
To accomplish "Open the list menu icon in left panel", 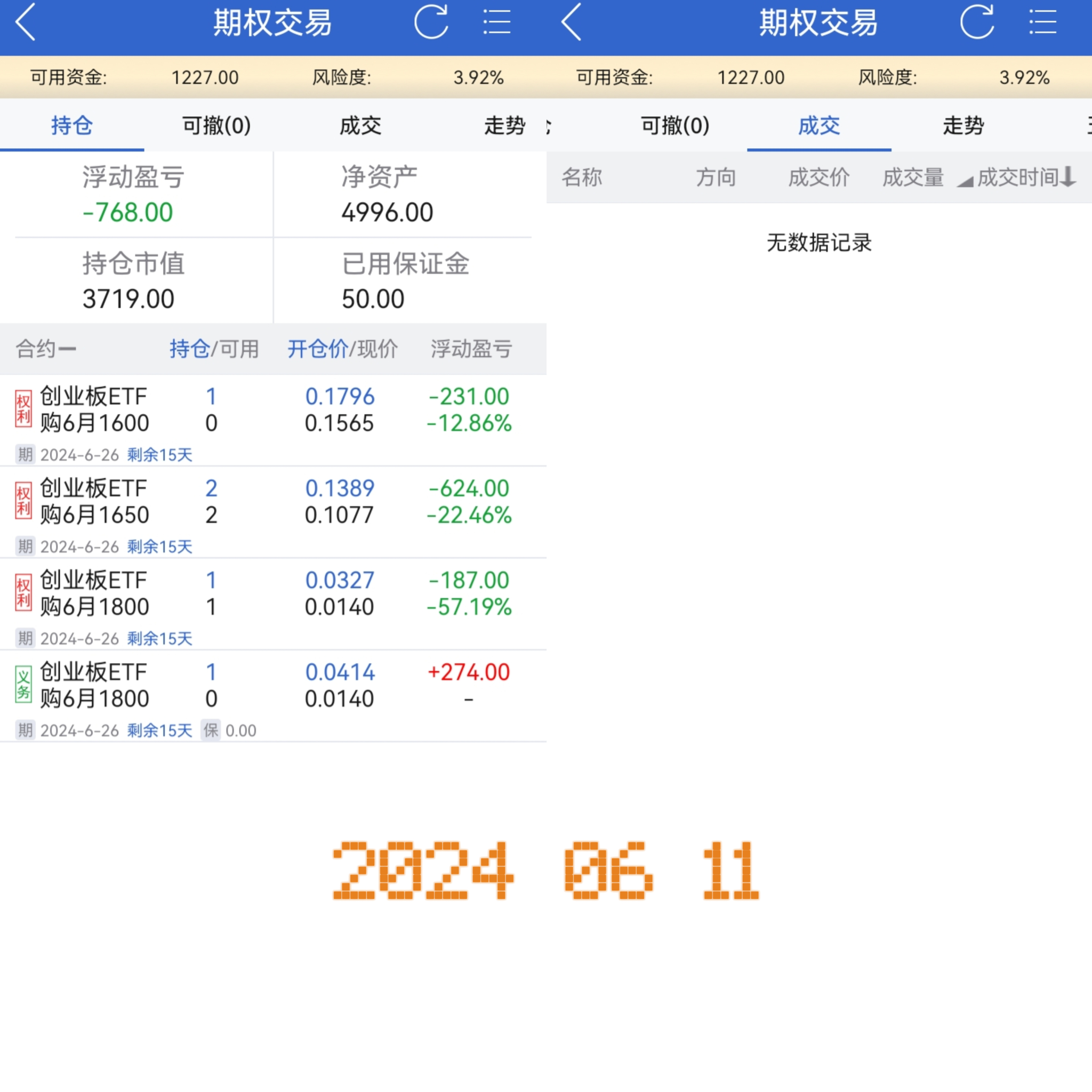I will point(496,22).
